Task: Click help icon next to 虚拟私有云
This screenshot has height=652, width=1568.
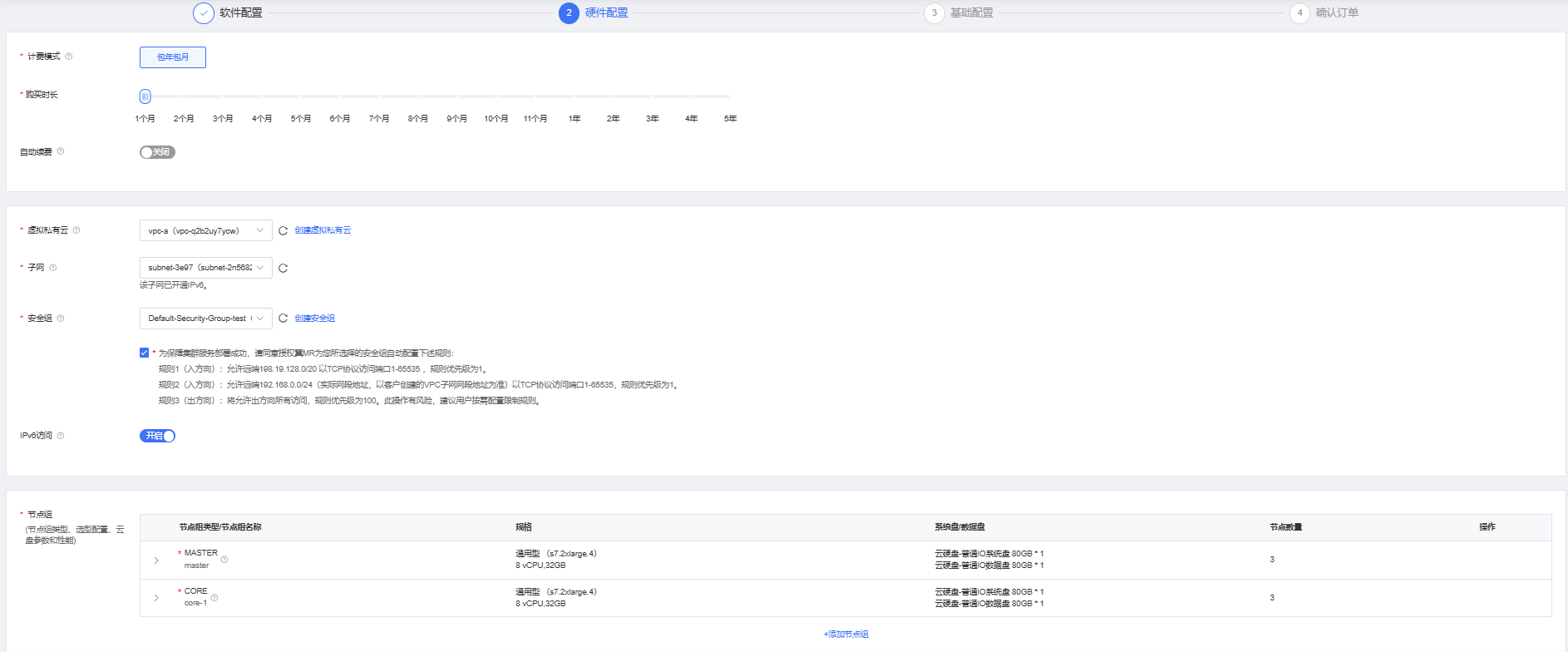Action: click(76, 230)
